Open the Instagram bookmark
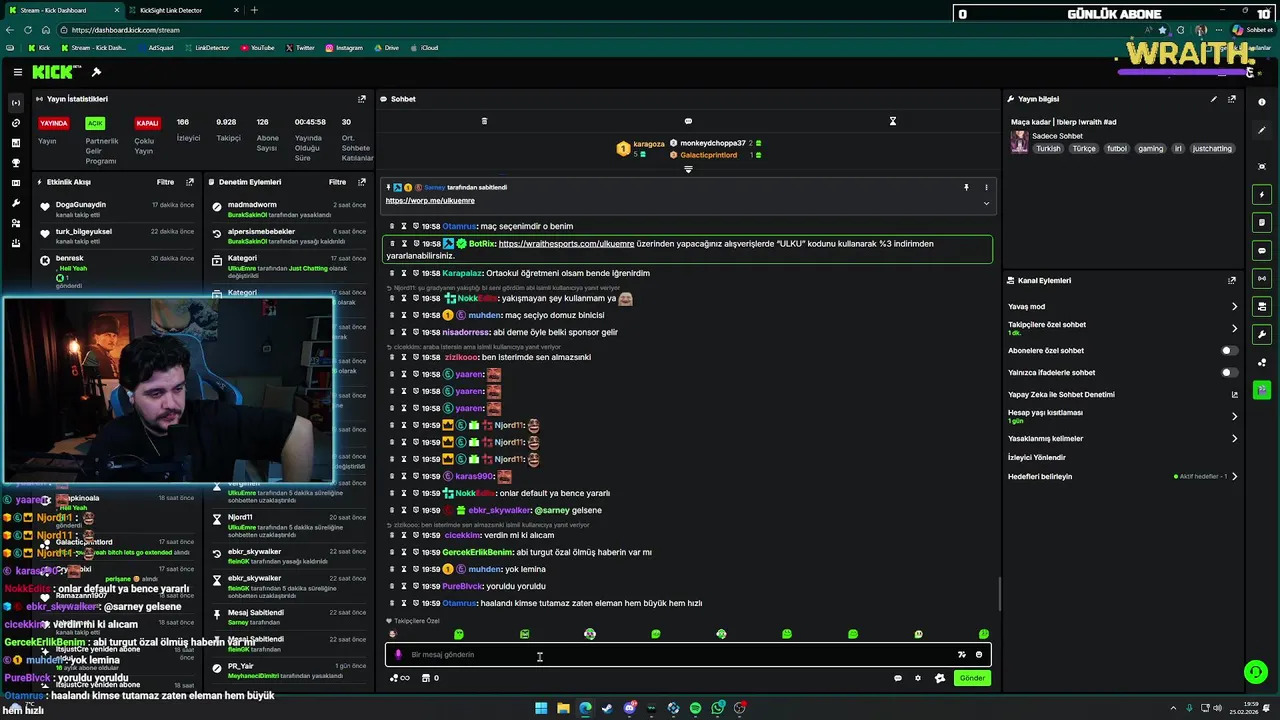Screen dimensions: 1280x720 click(343, 48)
